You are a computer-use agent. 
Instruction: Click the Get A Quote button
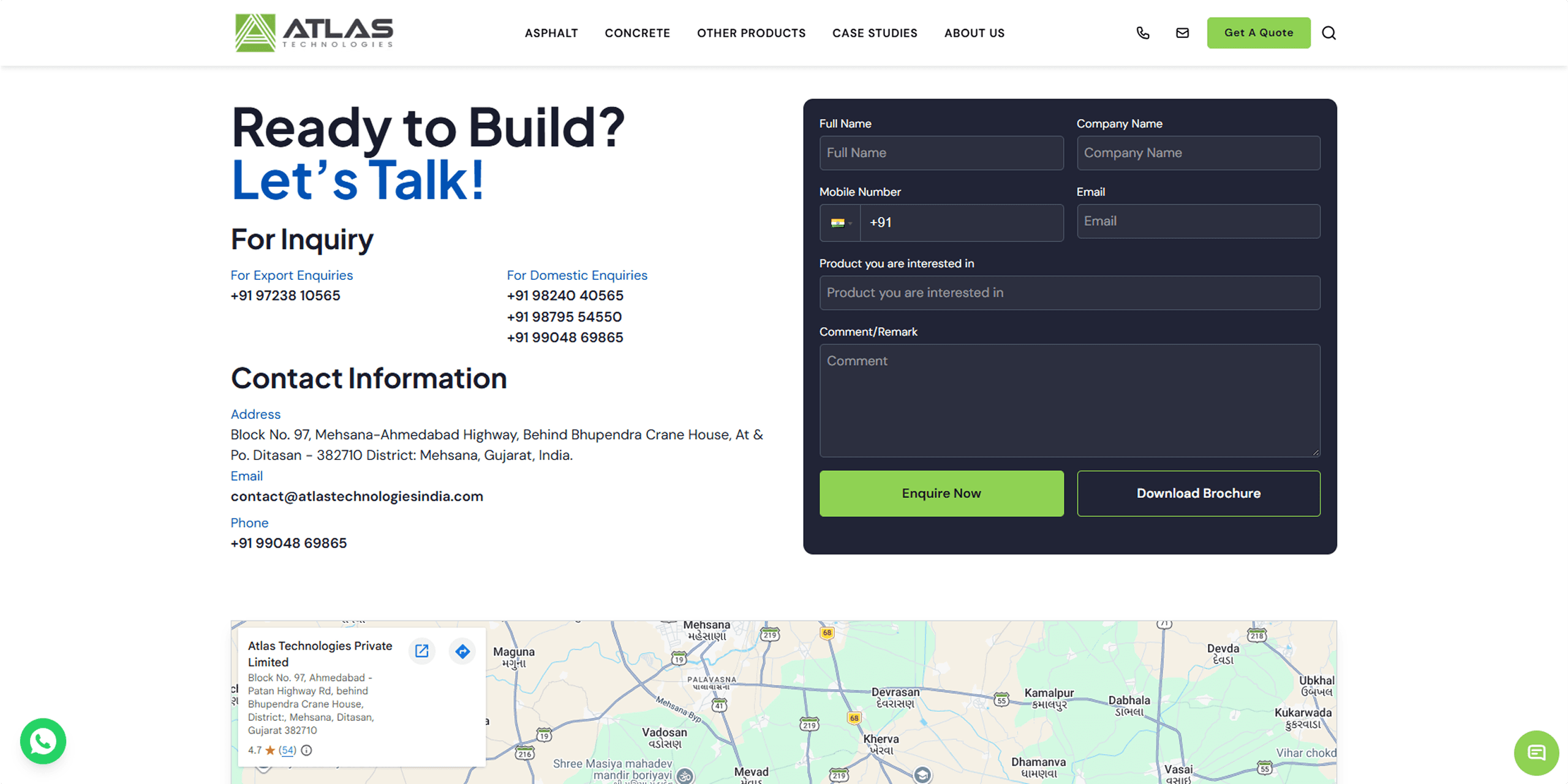1259,33
